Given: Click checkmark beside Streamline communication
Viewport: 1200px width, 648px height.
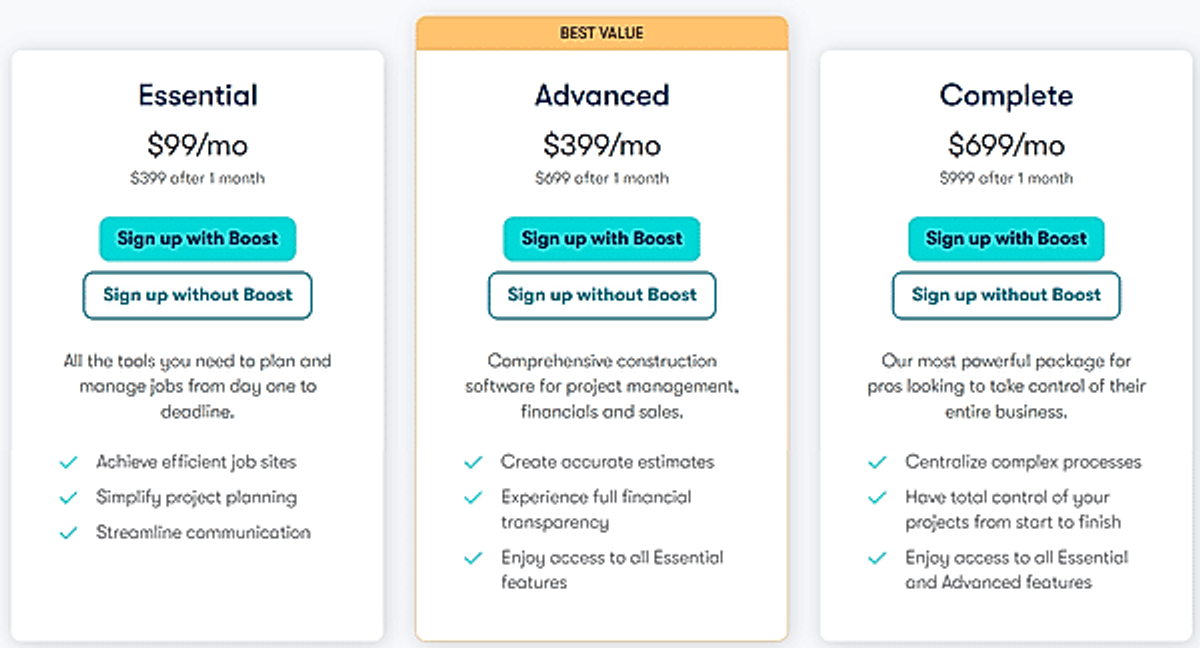Looking at the screenshot, I should click(69, 533).
